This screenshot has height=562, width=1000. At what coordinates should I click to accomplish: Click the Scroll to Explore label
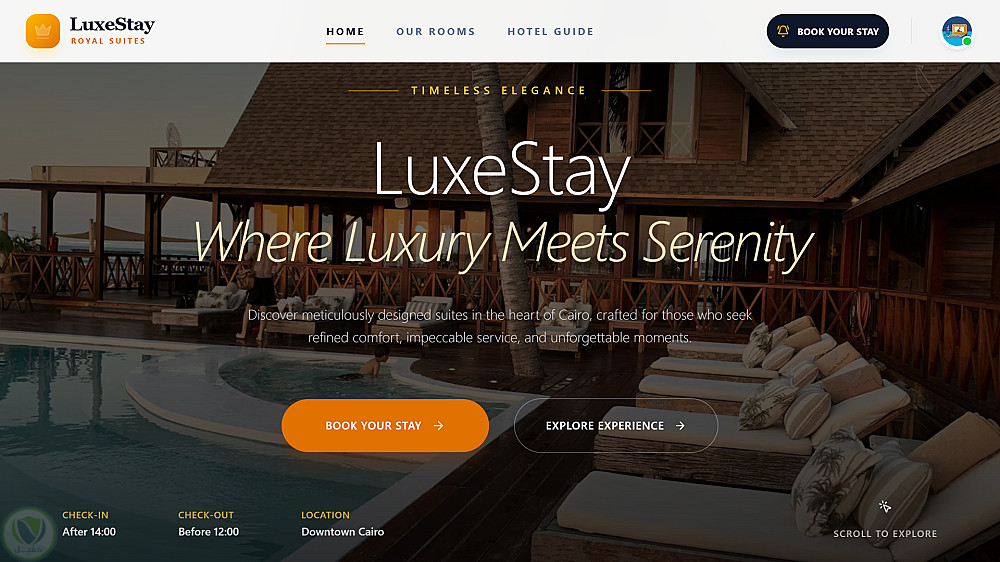885,534
